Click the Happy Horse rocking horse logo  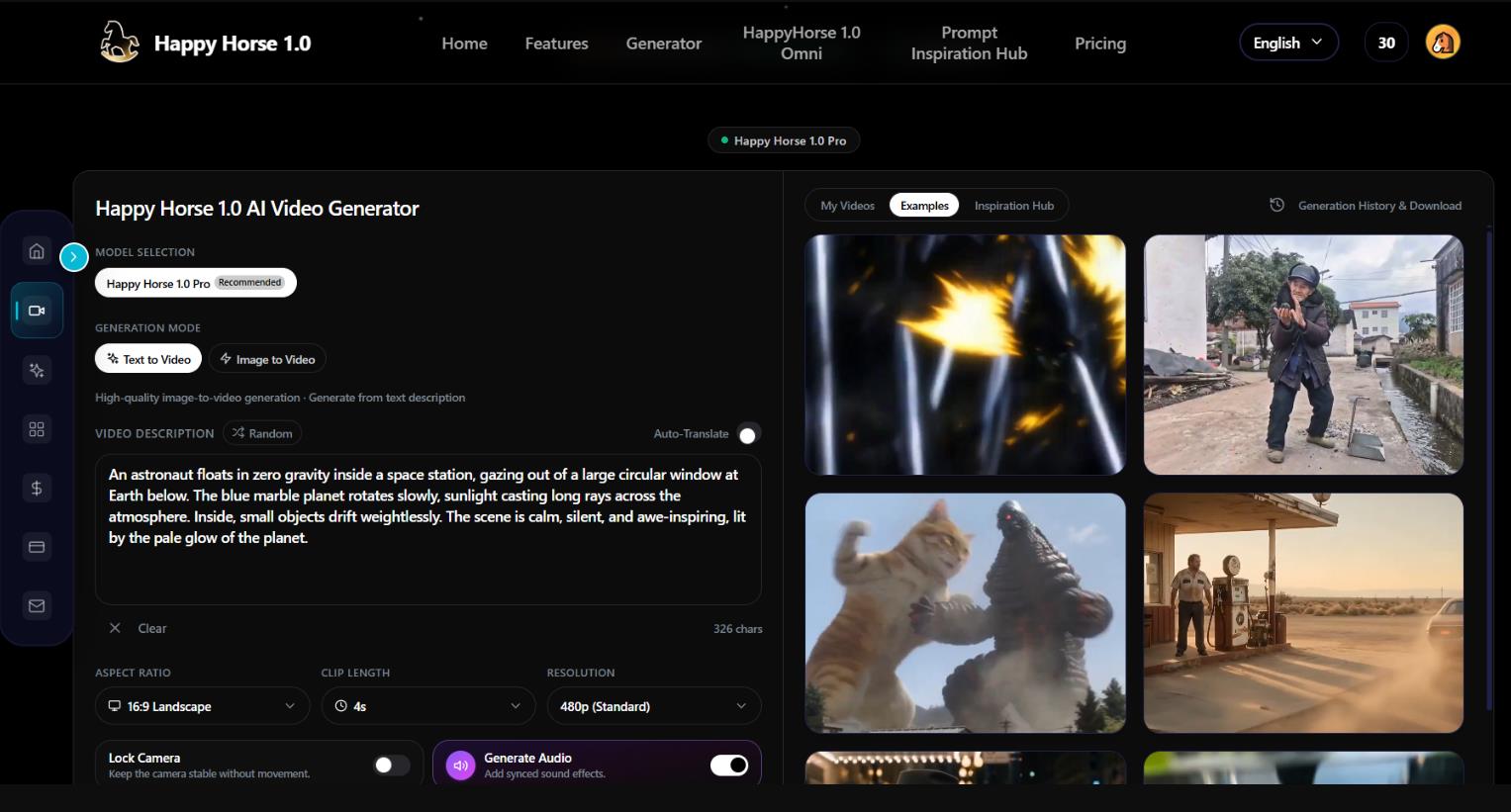tap(120, 43)
